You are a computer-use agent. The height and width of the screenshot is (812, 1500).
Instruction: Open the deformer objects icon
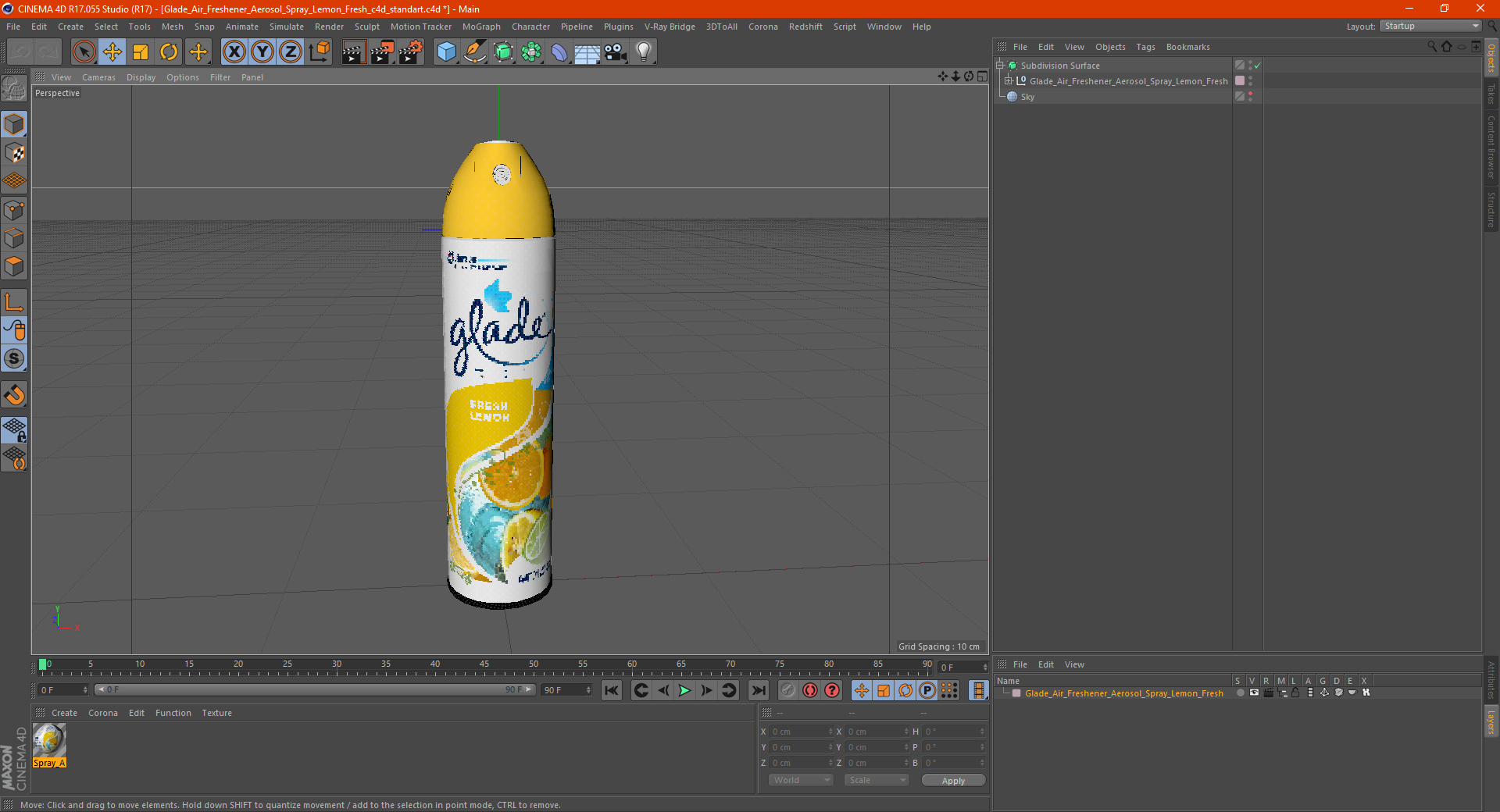click(x=559, y=52)
